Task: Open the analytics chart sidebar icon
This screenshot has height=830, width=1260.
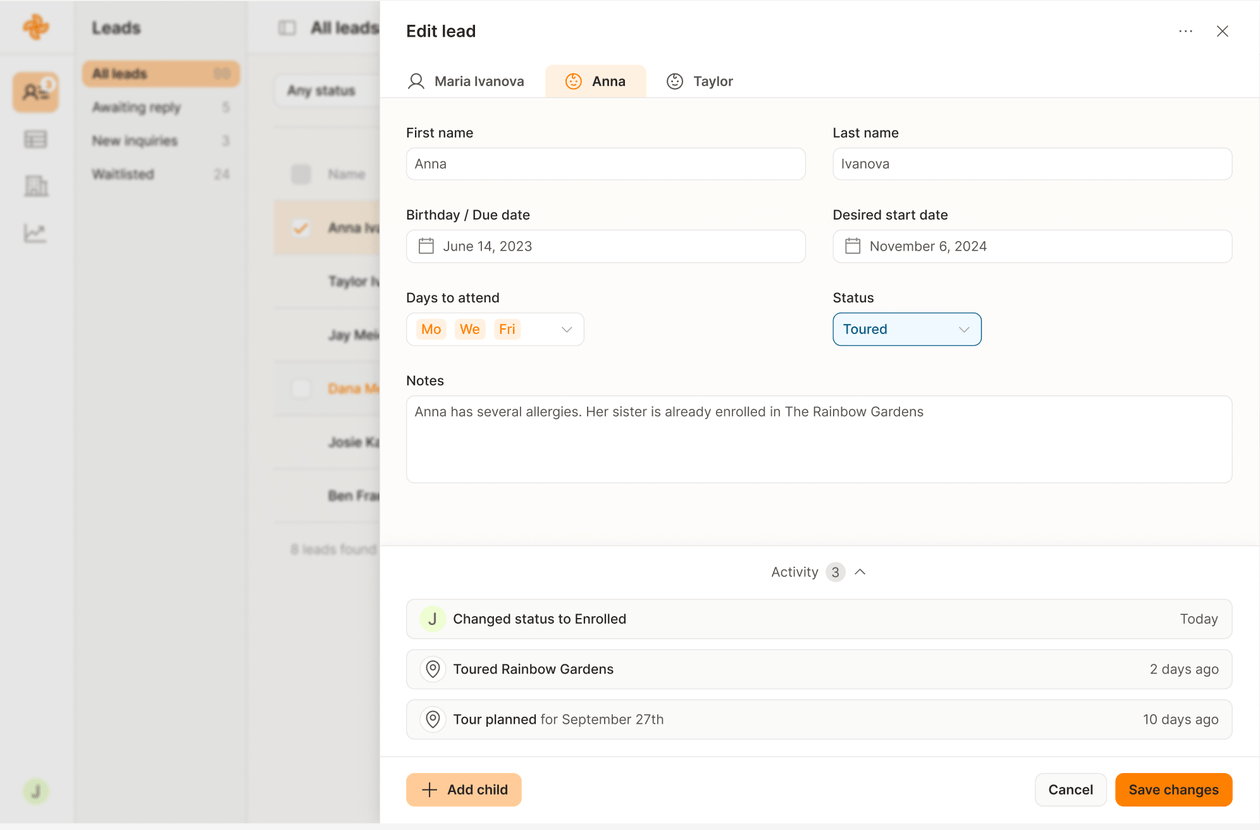Action: pos(35,233)
